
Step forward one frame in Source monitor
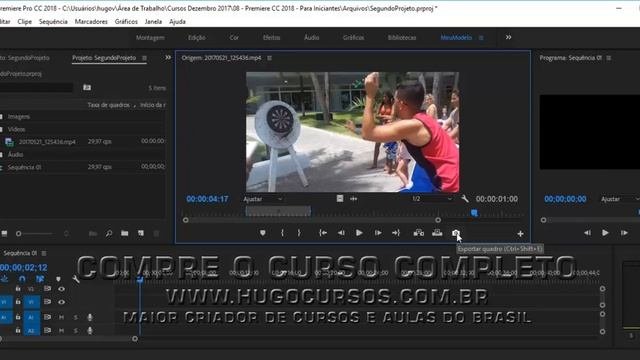[378, 233]
